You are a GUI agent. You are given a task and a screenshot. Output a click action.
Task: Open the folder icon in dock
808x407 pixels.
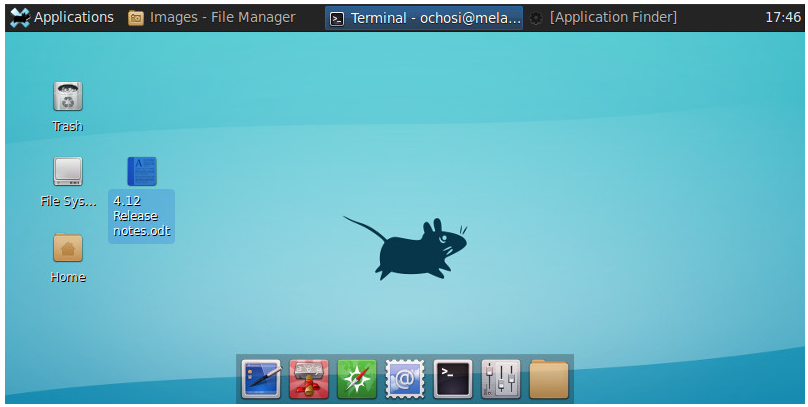549,380
